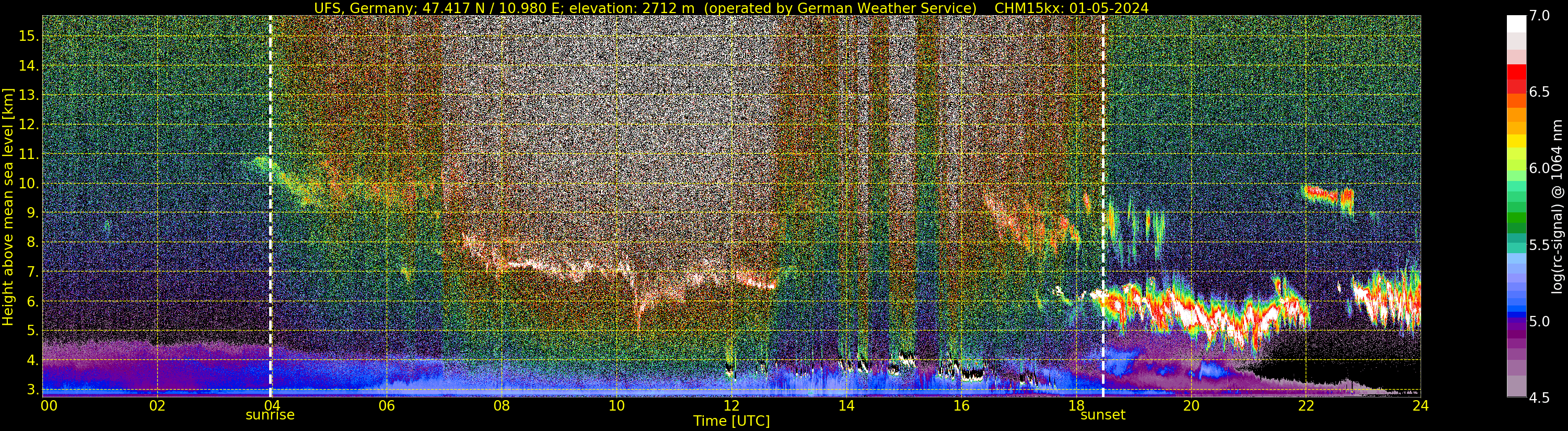Click the '5.' height tick label
The height and width of the screenshot is (431, 1568).
click(32, 331)
